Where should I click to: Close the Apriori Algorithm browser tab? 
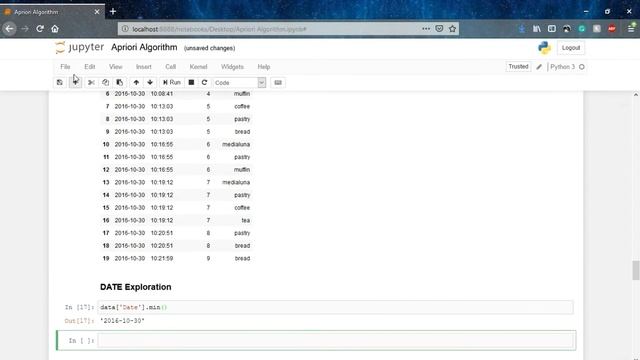click(97, 12)
